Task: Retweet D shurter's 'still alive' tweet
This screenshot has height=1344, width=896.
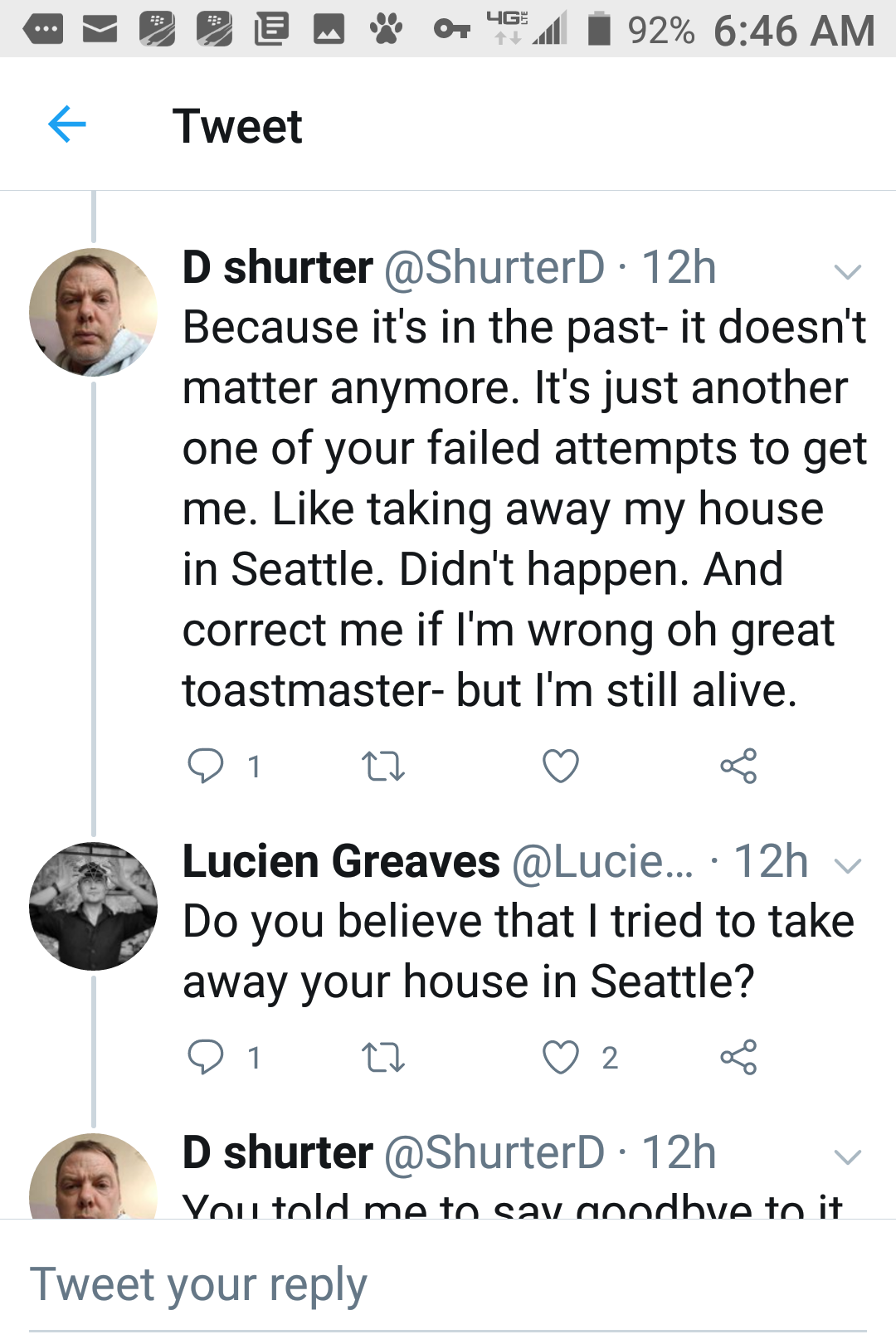Action: [383, 766]
